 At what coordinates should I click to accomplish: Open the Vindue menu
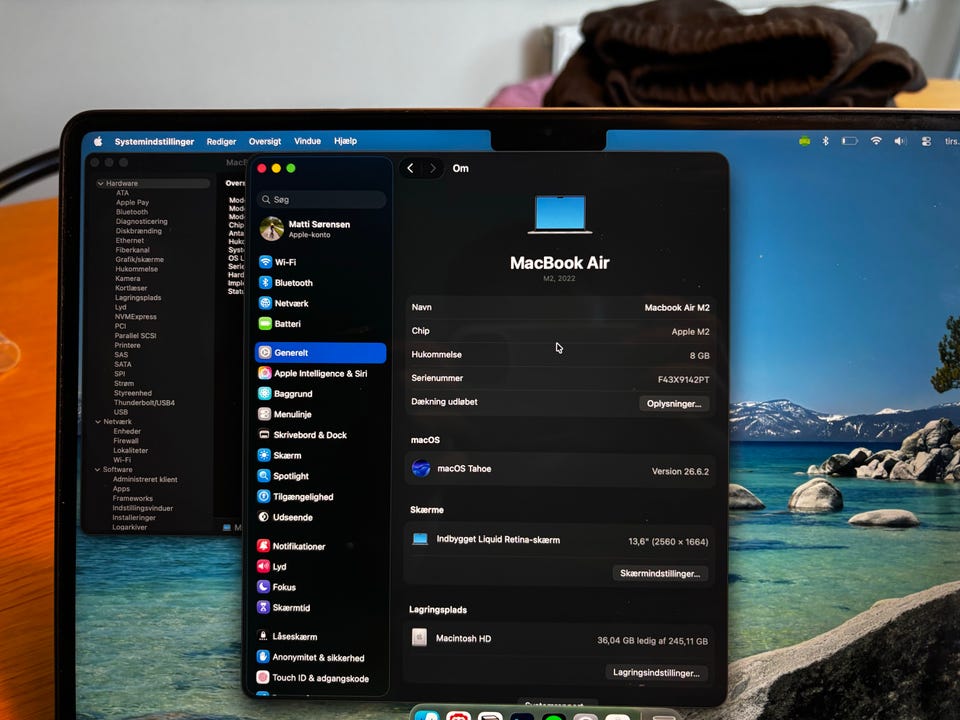click(x=307, y=141)
